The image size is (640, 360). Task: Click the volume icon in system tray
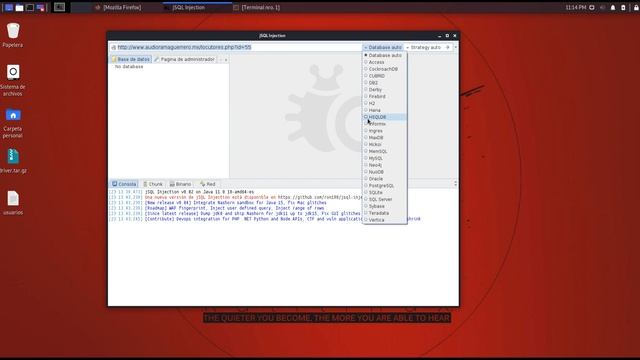click(x=602, y=7)
